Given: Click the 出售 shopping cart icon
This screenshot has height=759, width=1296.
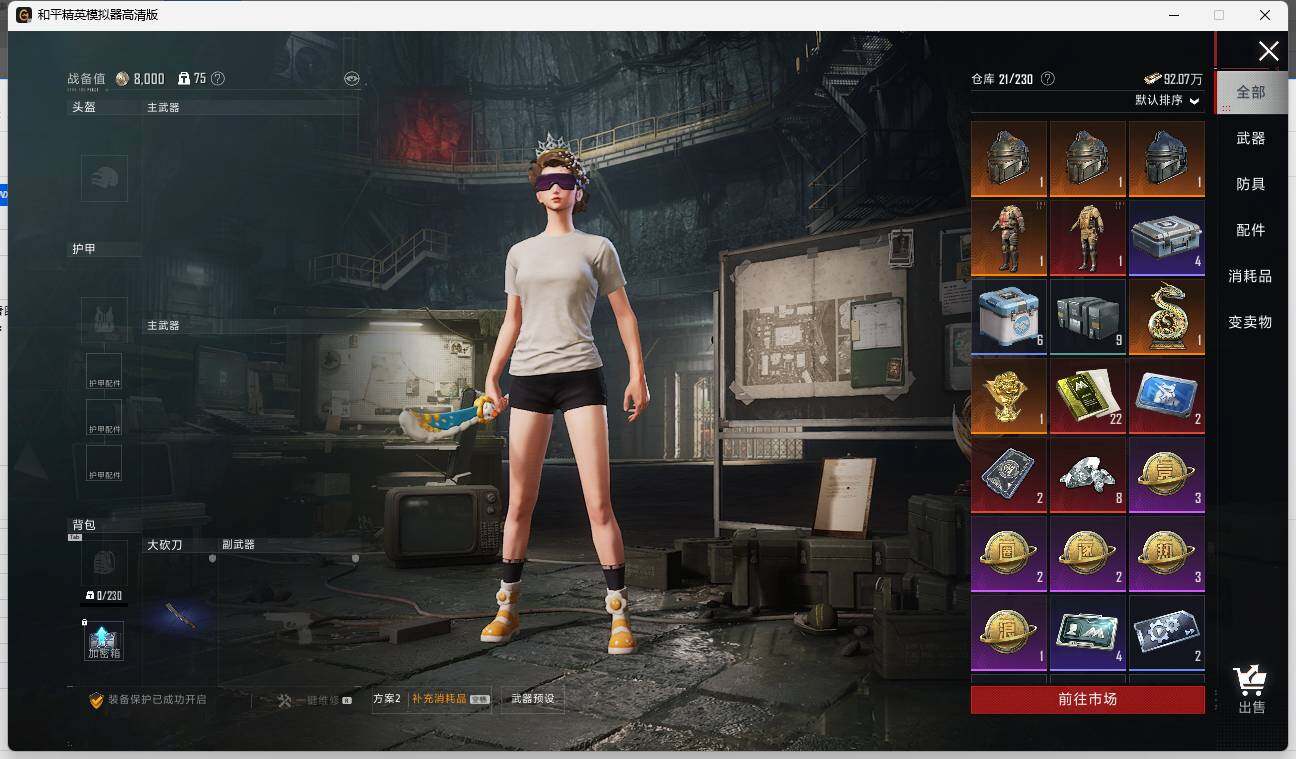Looking at the screenshot, I should click(1251, 690).
